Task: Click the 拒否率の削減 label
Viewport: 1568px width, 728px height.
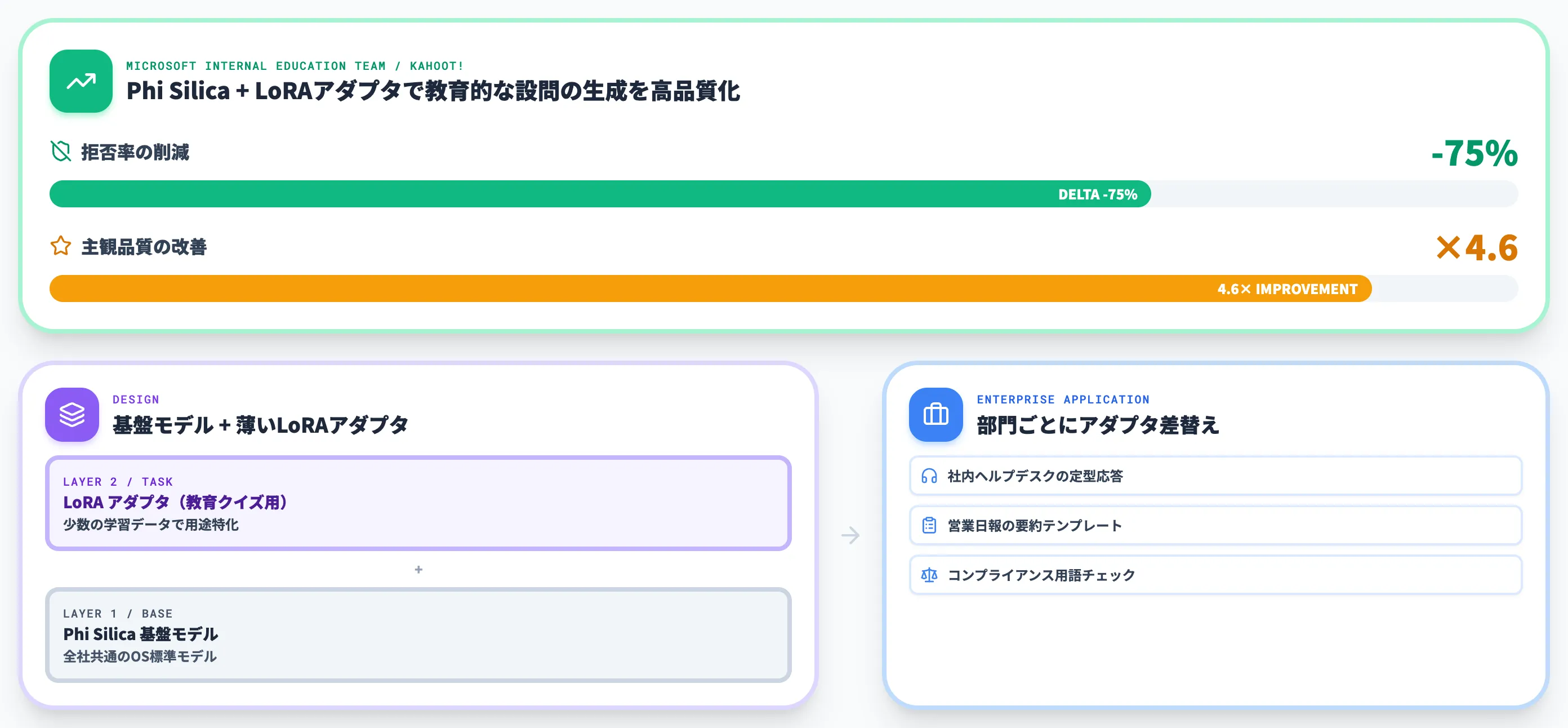Action: (x=135, y=152)
